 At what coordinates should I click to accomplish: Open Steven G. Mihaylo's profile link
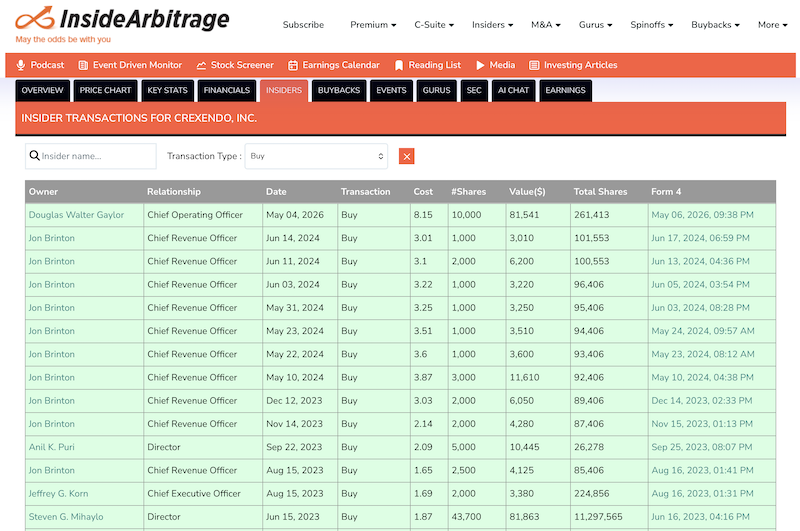point(66,517)
